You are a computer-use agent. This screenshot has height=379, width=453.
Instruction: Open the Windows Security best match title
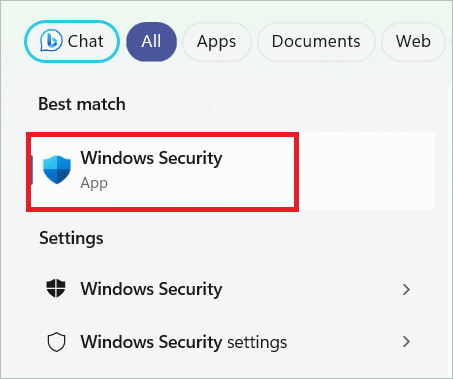click(x=151, y=158)
